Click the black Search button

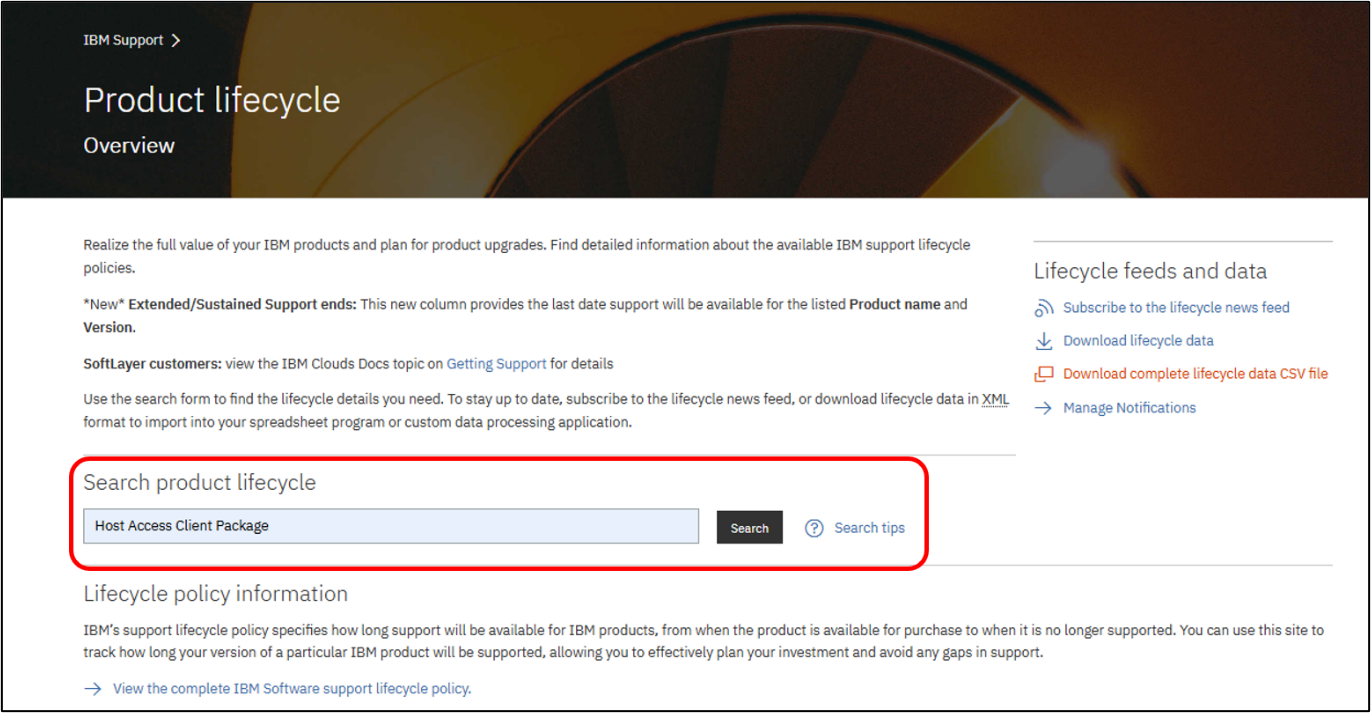click(x=749, y=528)
